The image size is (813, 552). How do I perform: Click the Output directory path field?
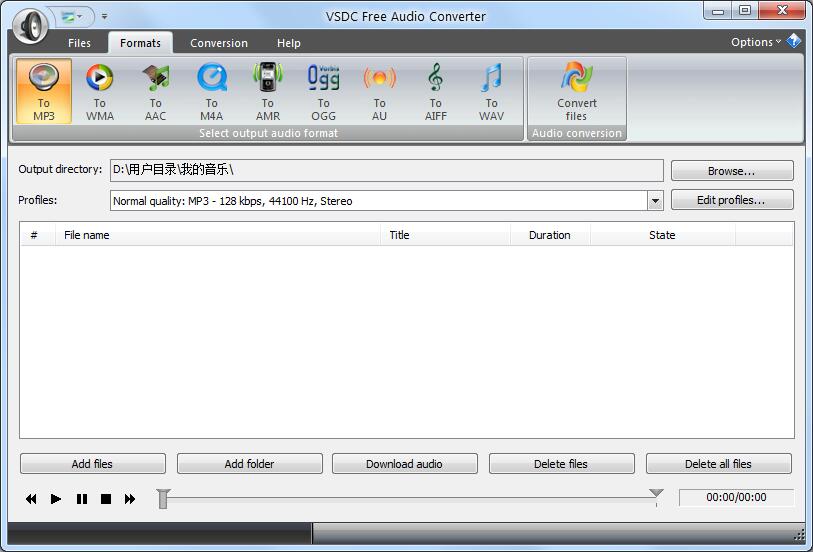[x=386, y=170]
